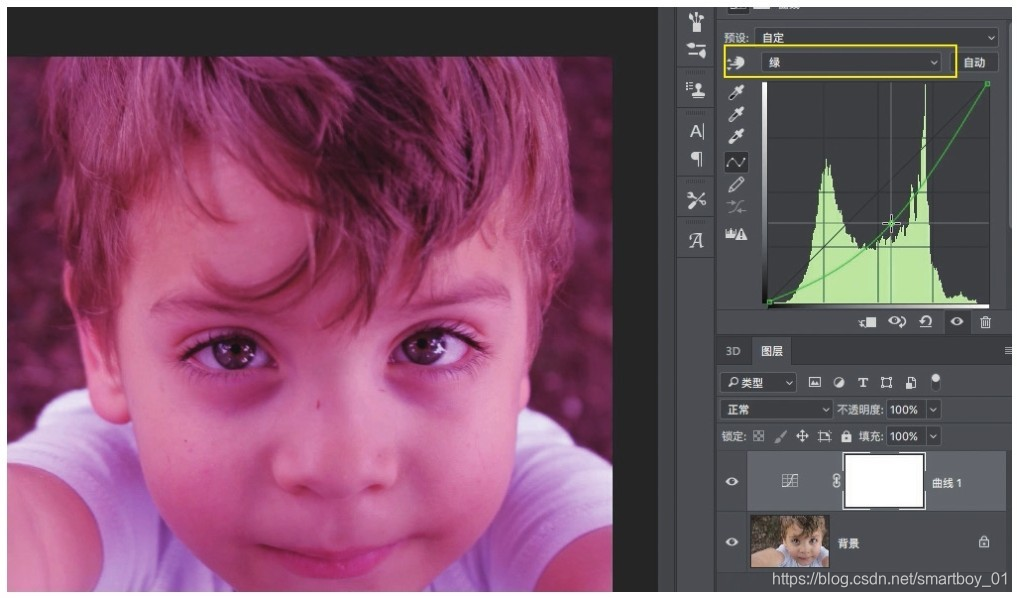Toggle lock all padlock icon
Screen dimensions: 1017x598
tap(846, 436)
